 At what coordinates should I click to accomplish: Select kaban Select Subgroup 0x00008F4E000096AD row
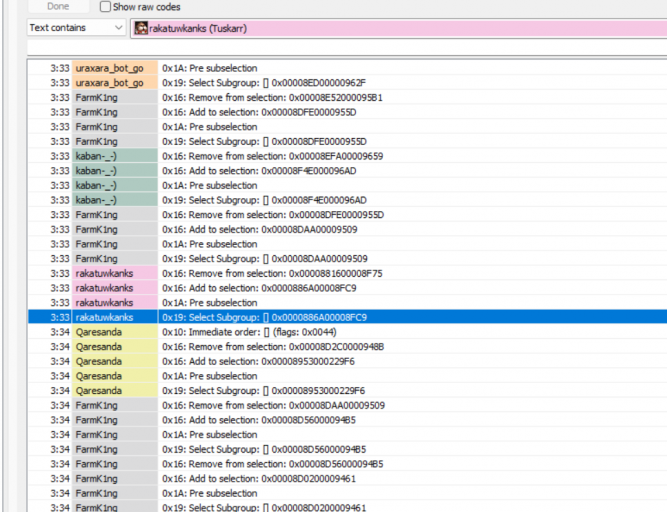point(348,200)
